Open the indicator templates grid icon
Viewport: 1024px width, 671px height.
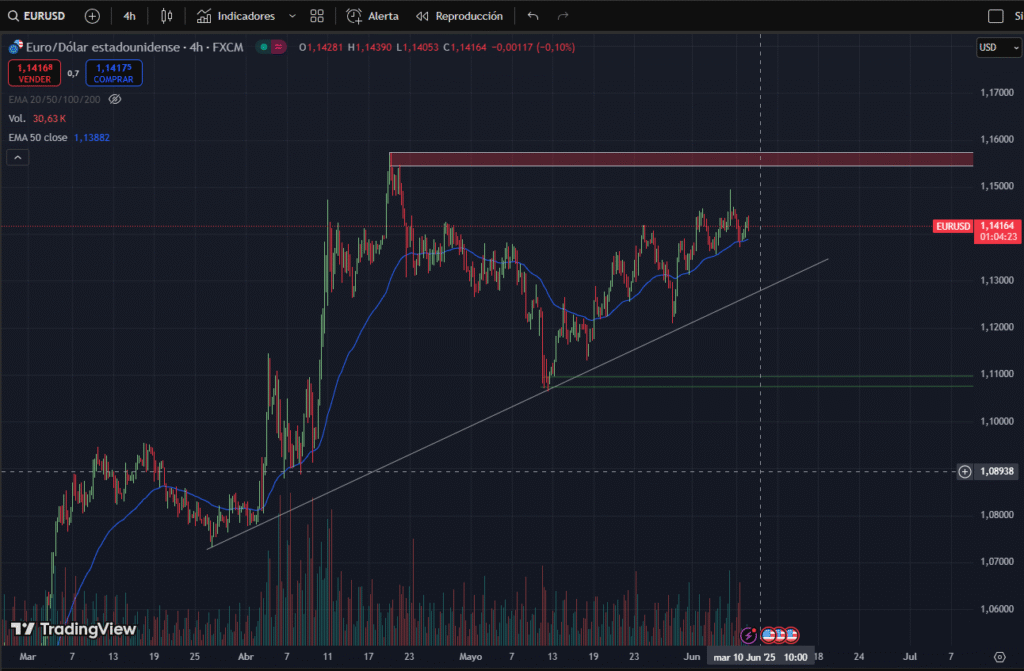(317, 16)
